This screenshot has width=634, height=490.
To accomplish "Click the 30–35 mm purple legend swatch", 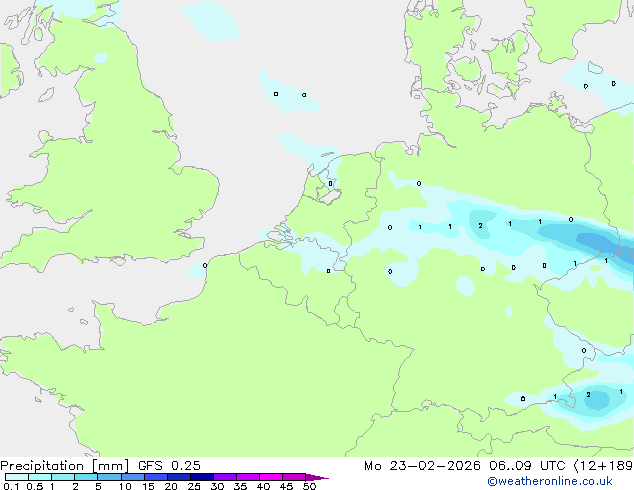I will (x=224, y=477).
